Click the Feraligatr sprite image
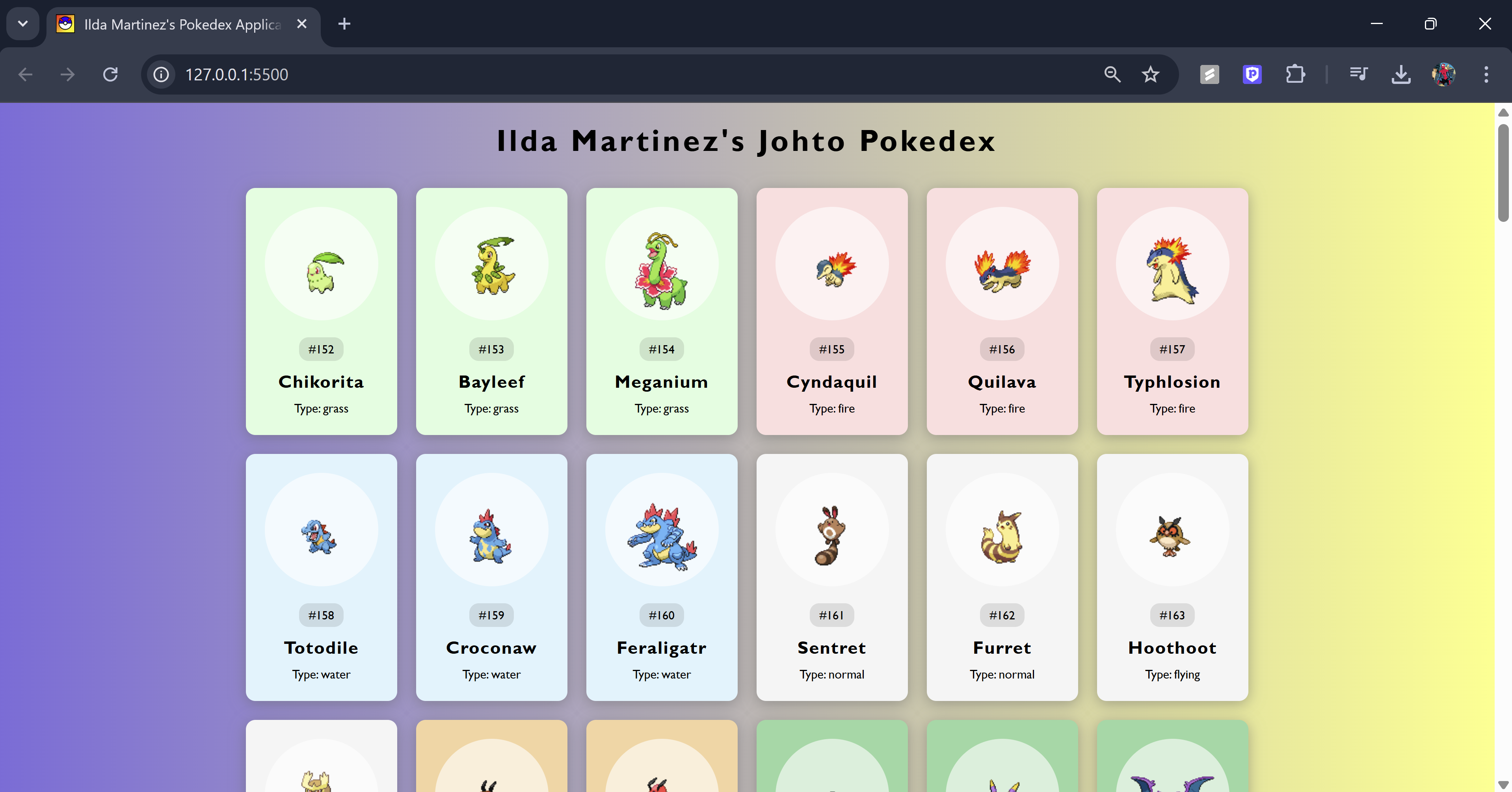This screenshot has height=792, width=1512. coord(662,537)
